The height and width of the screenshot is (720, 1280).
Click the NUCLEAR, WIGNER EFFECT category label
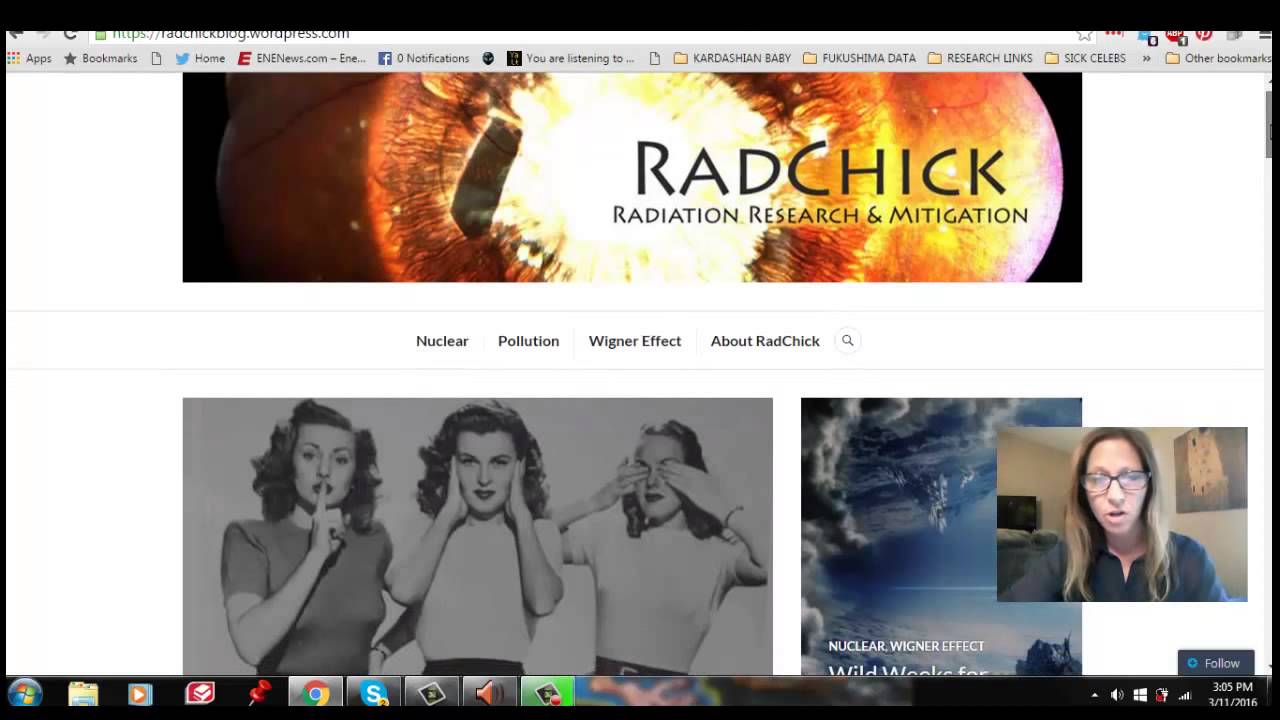(x=906, y=646)
